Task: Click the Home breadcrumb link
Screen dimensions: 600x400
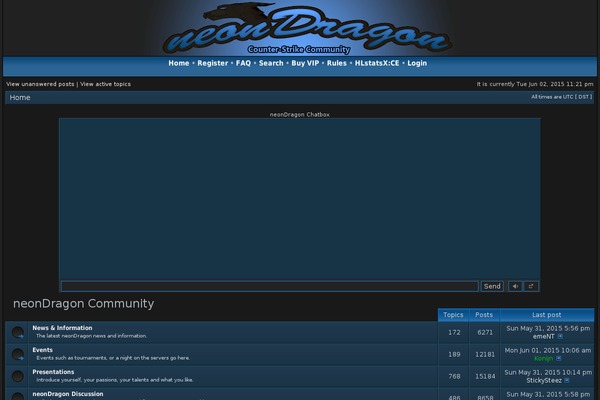Action: [20, 98]
